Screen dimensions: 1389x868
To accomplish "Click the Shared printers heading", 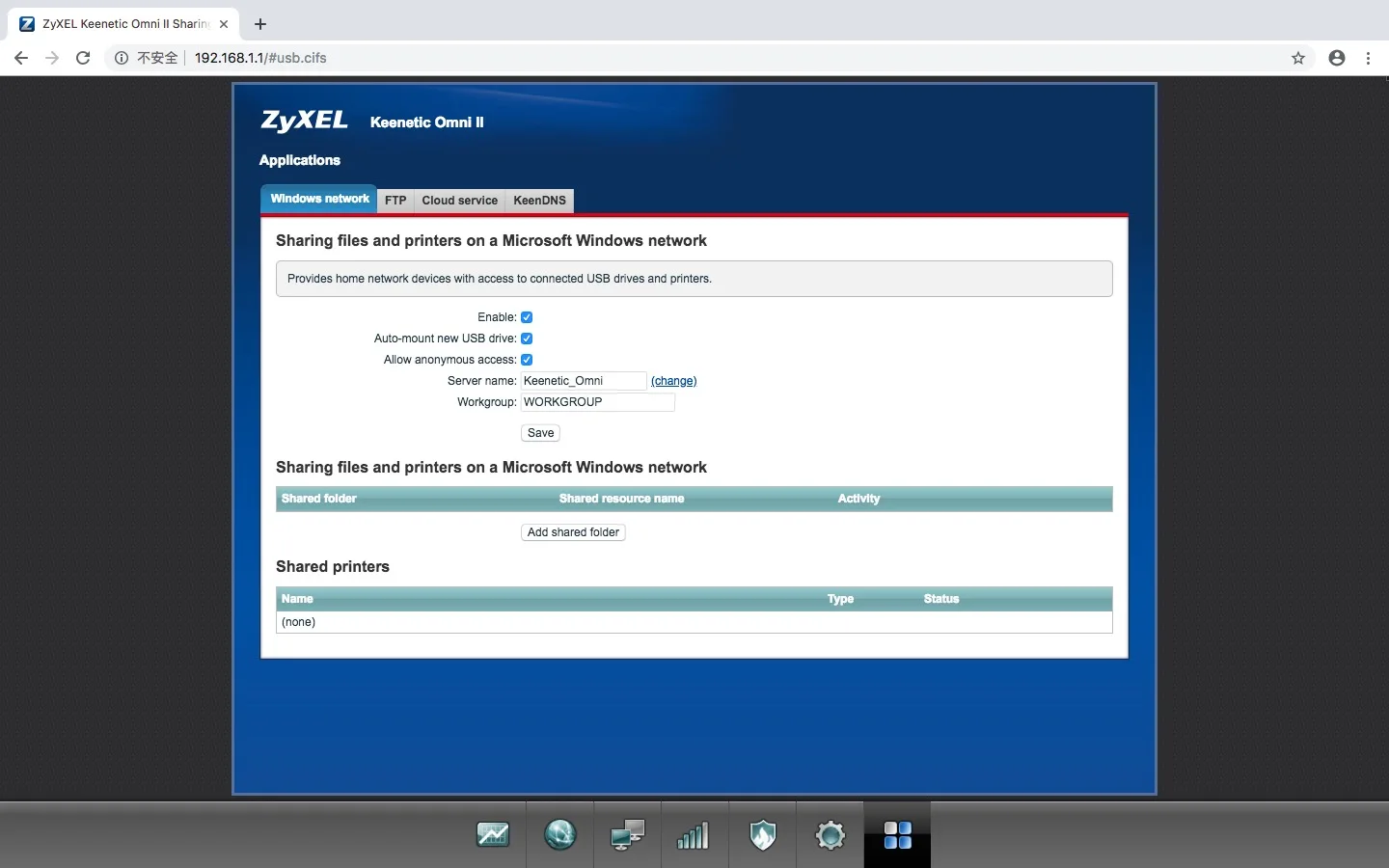I will pos(333,567).
